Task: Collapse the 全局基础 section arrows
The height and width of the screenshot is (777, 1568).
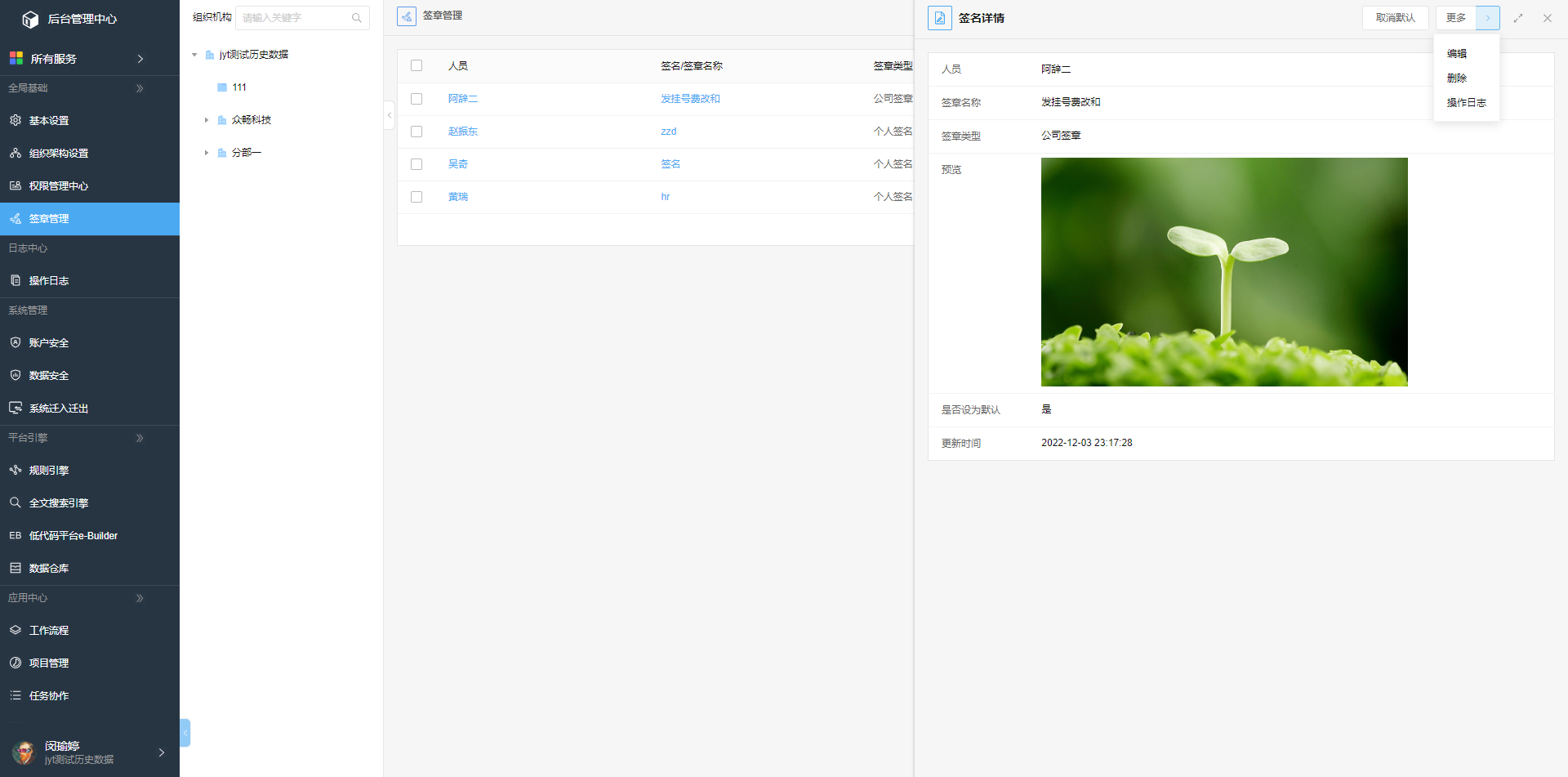Action: pyautogui.click(x=140, y=88)
